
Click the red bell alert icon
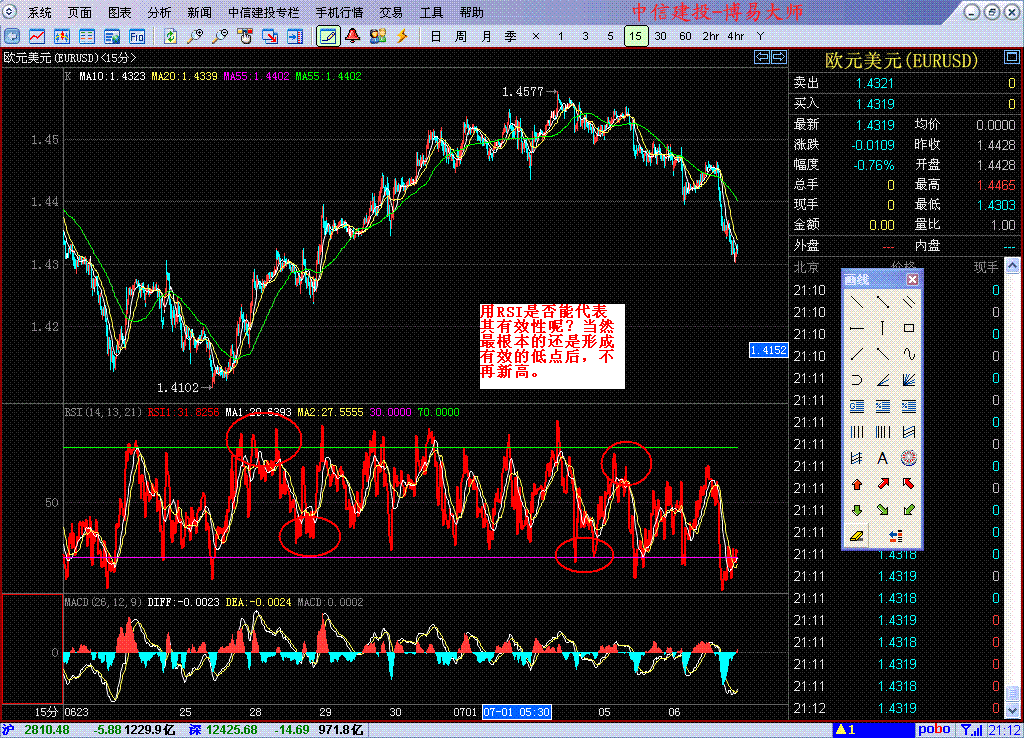click(x=353, y=36)
